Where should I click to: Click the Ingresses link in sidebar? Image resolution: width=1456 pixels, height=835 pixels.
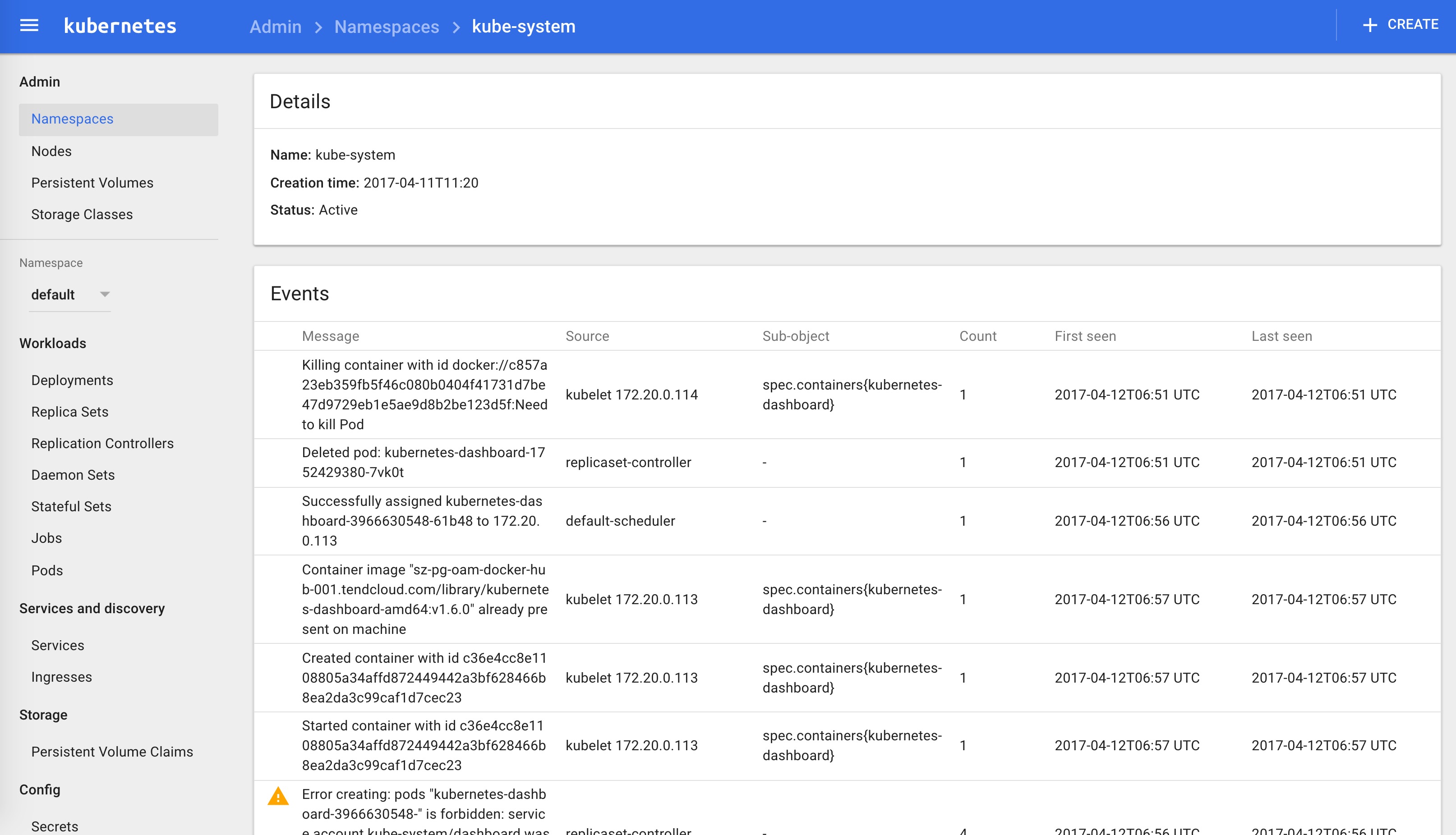62,677
